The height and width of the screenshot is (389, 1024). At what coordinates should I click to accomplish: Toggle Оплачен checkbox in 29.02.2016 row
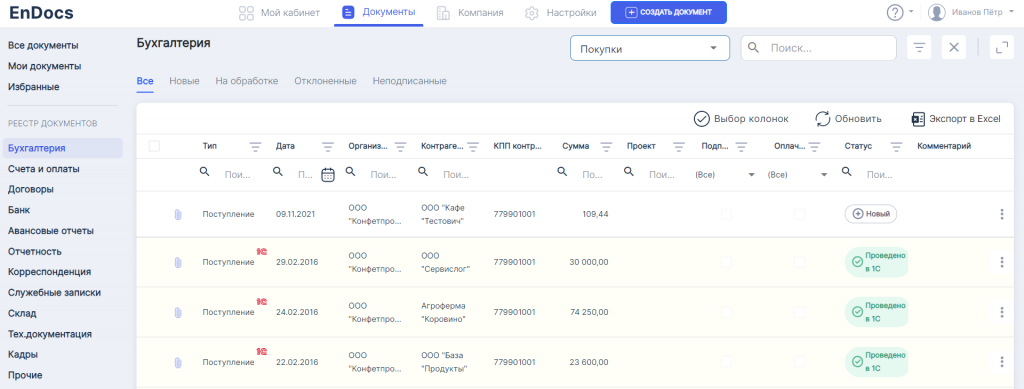[x=799, y=262]
